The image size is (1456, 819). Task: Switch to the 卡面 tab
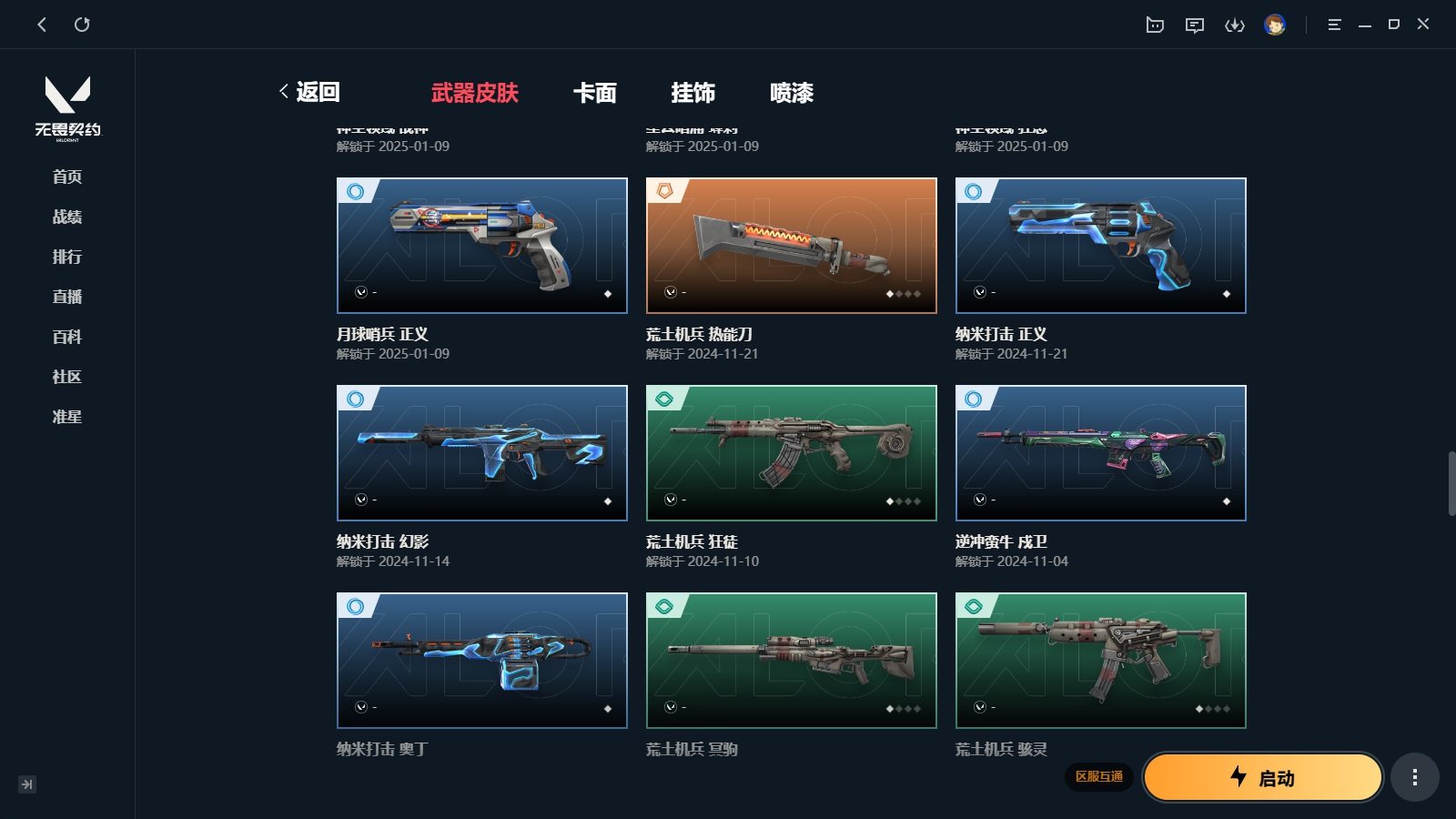click(x=595, y=93)
